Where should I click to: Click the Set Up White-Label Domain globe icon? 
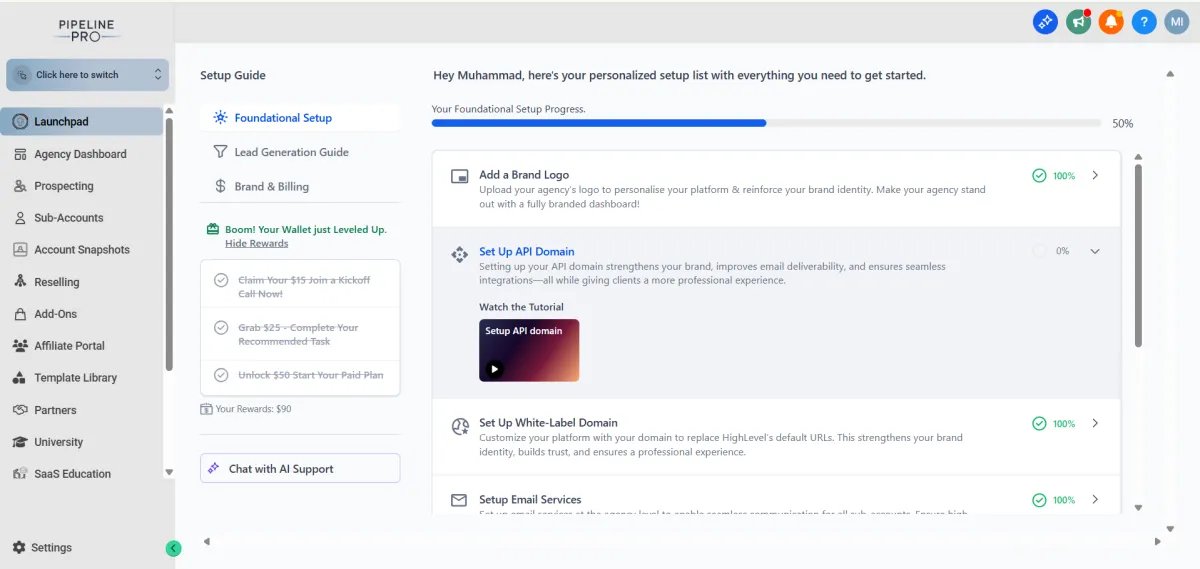pos(460,426)
